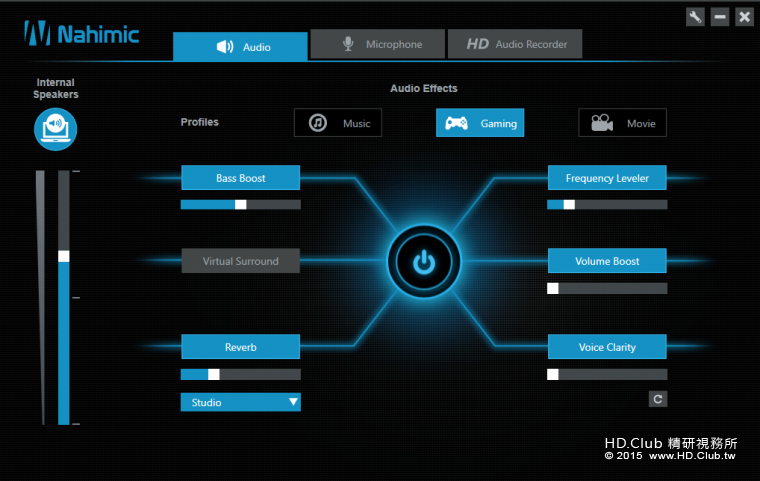Viewport: 760px width, 481px height.
Task: Toggle the Reverb effect
Action: [x=240, y=347]
